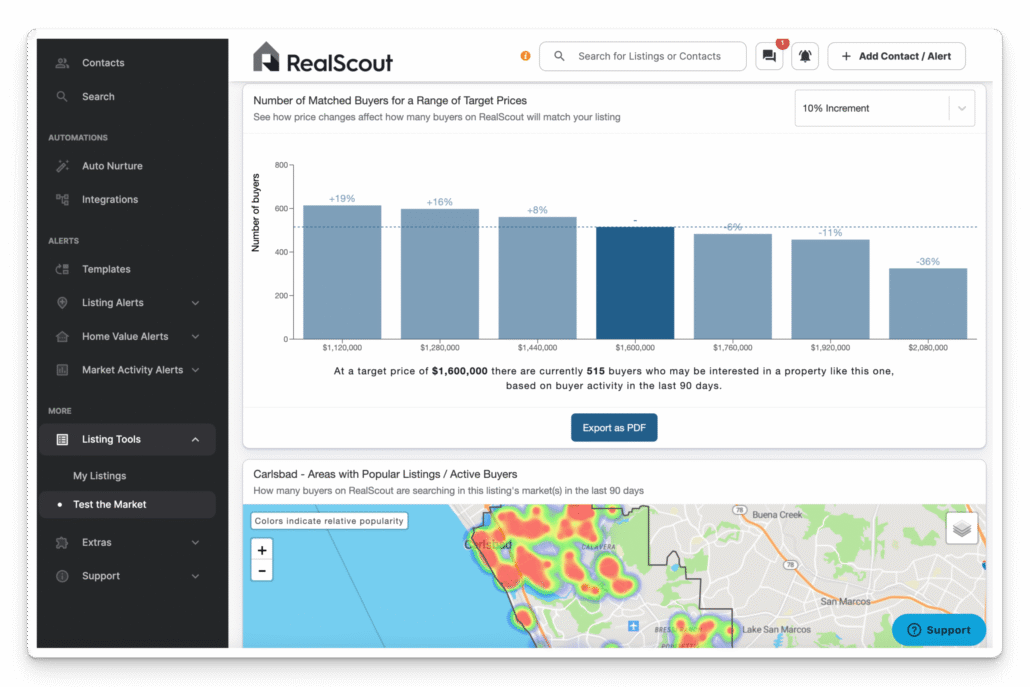Click the Auto Nurture wand icon
The image size is (1030, 687).
[x=62, y=166]
